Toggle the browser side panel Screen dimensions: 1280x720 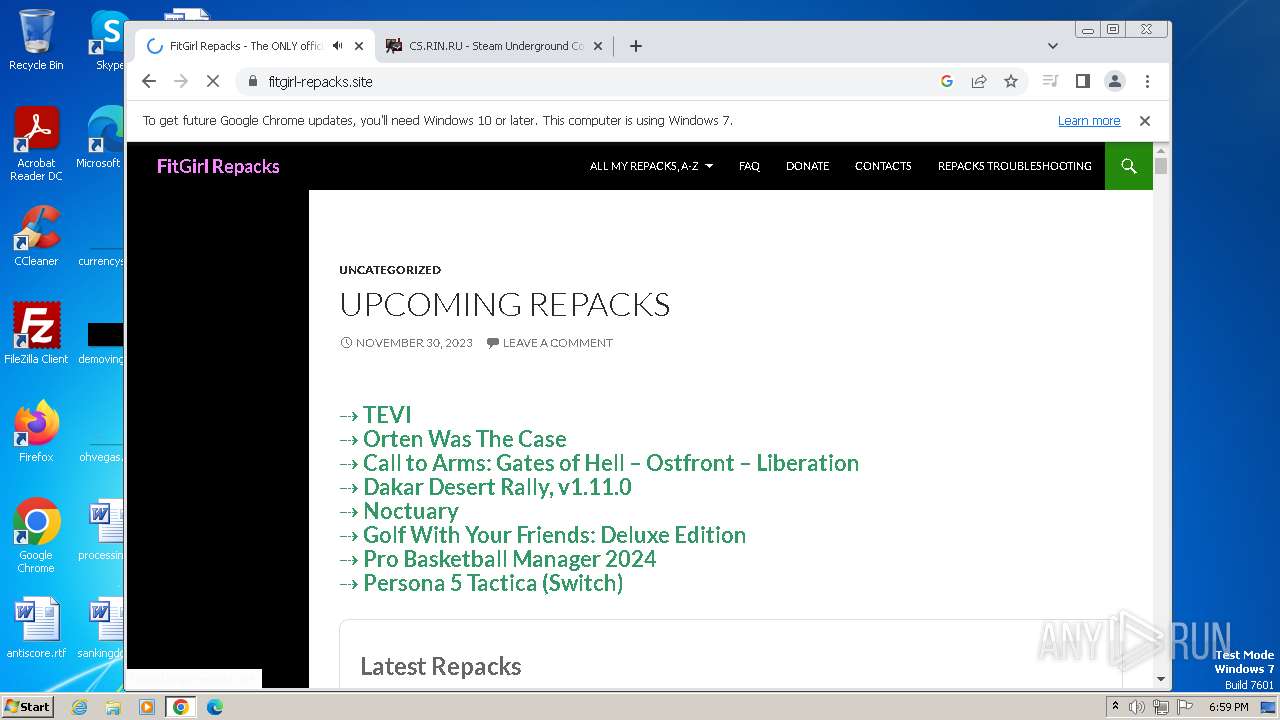point(1082,81)
